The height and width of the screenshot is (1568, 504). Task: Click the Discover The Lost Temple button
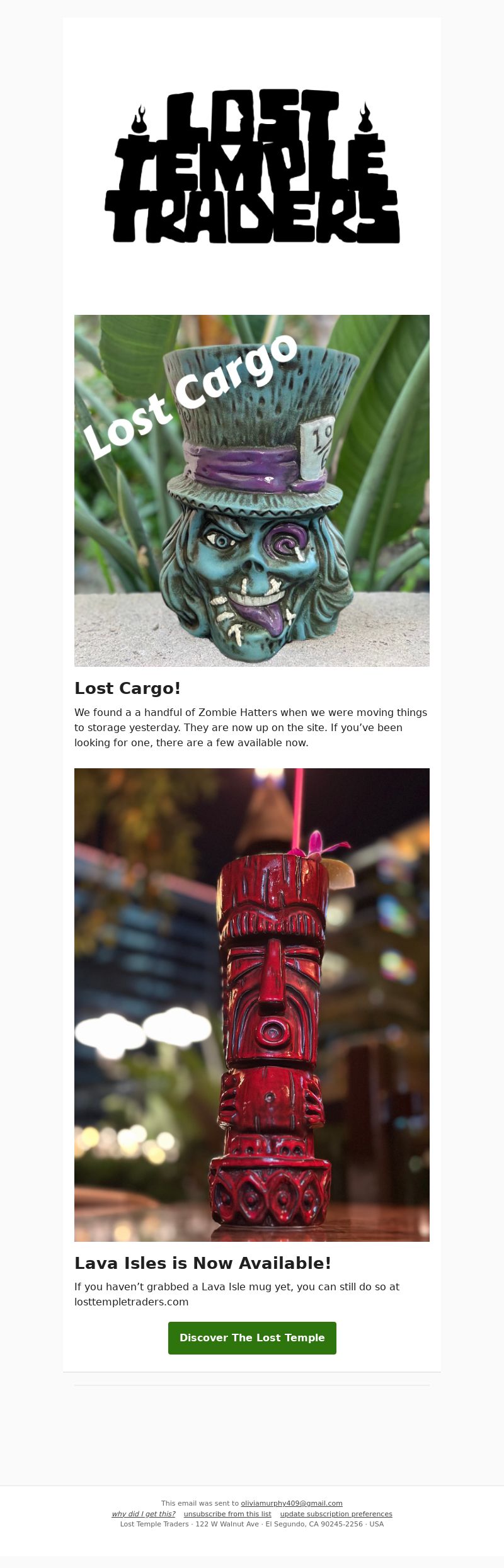(252, 1338)
